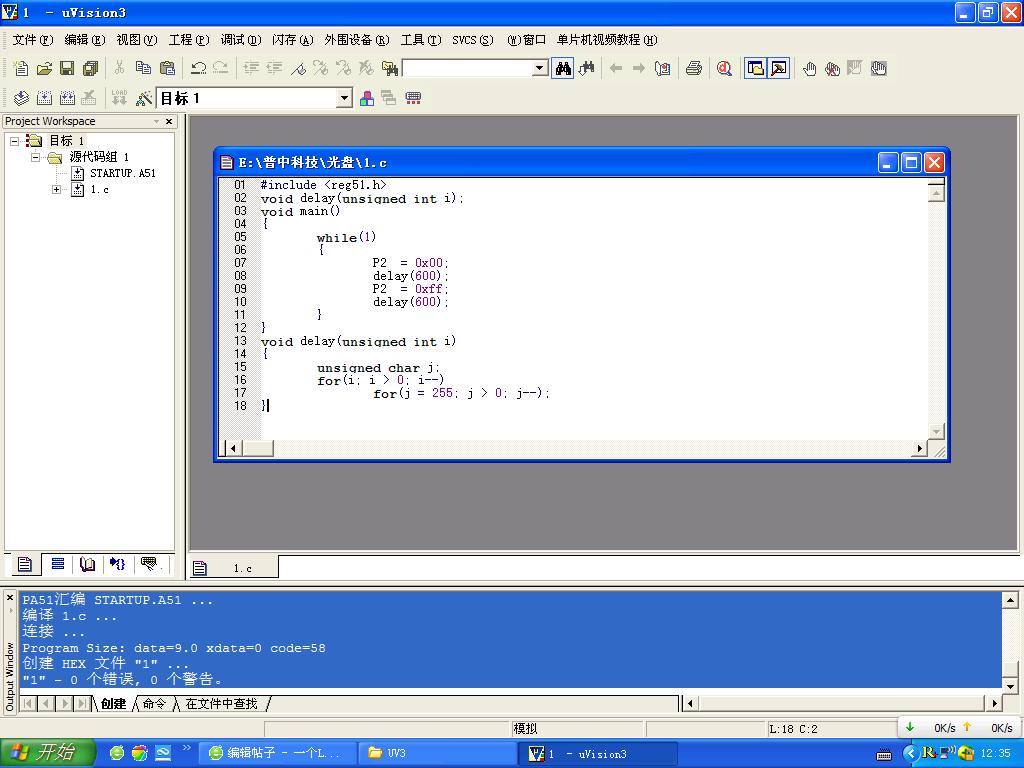This screenshot has width=1024, height=768.
Task: Open the target selection dropdown 目标 1
Action: (344, 99)
